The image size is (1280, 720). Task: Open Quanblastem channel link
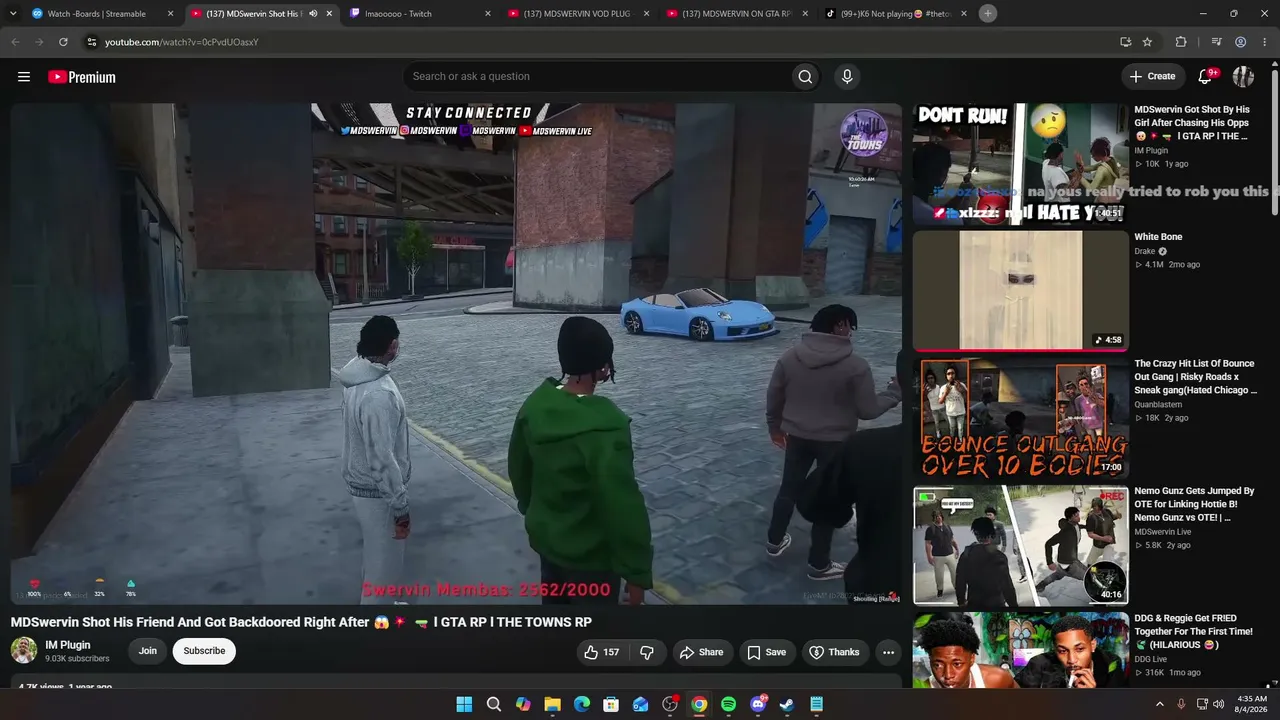point(1158,405)
